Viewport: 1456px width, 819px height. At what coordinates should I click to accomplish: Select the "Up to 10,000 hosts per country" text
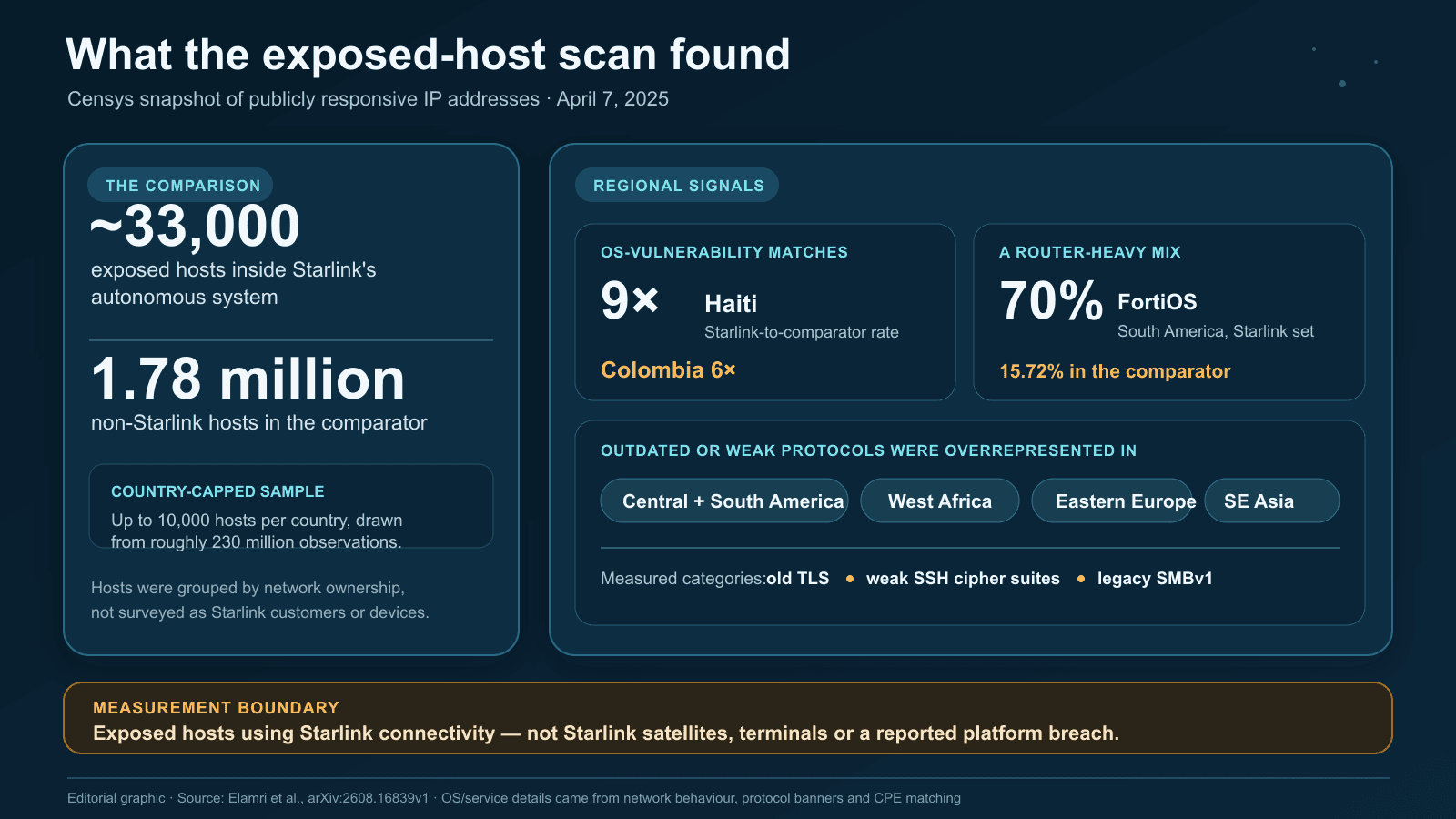(x=257, y=531)
